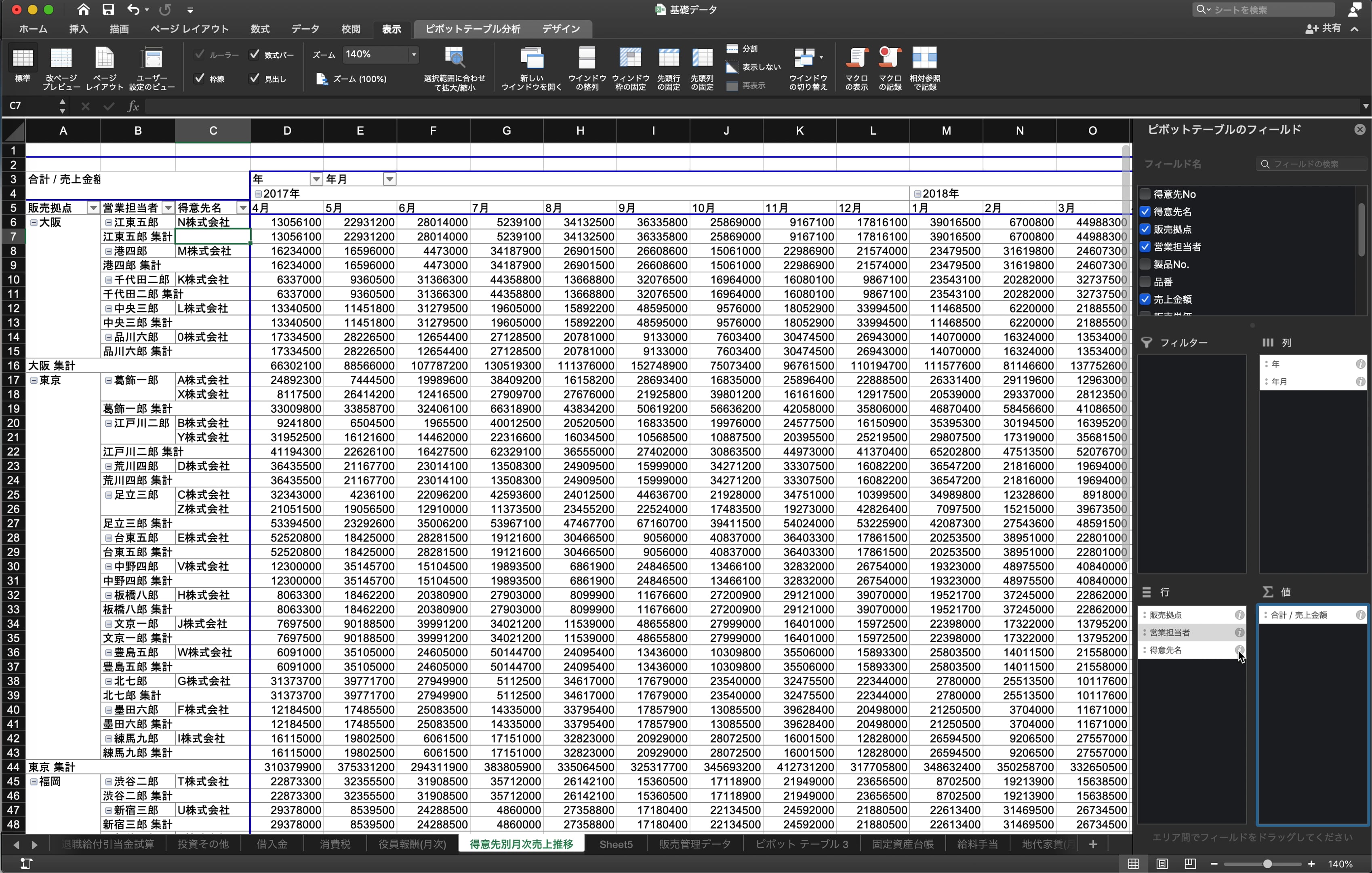Check the 得意先No field checkbox
Viewport: 1372px width, 873px height.
(1145, 194)
